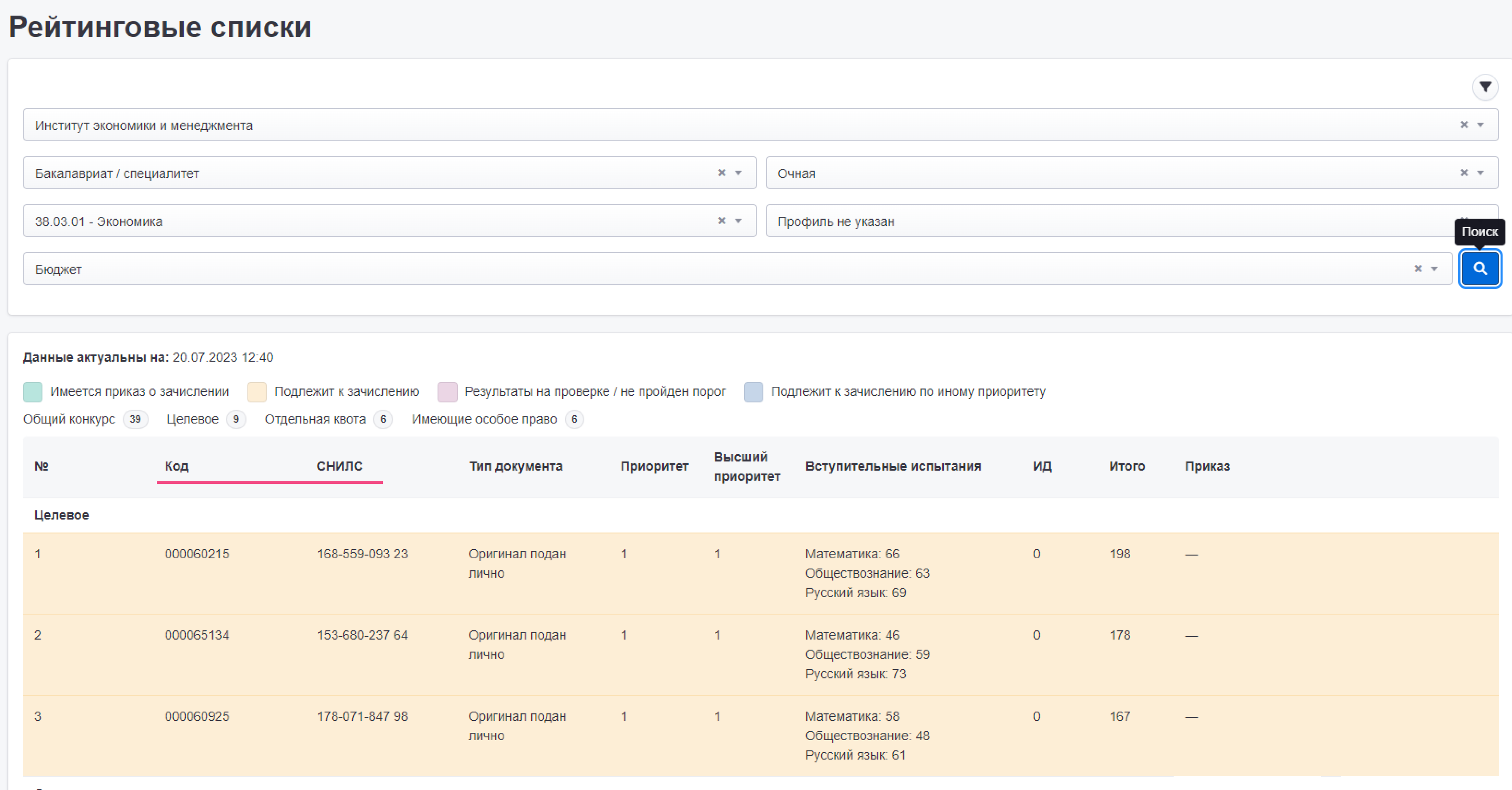Click SNILS 153-680-237 64
This screenshot has width=1512, height=790.
click(362, 635)
